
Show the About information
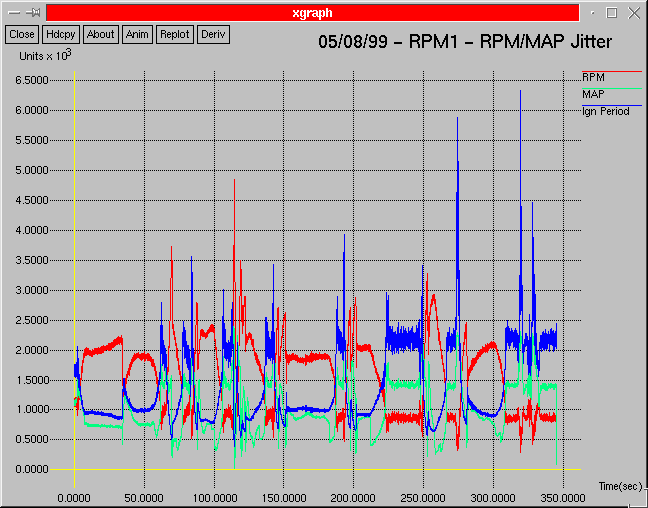pos(100,34)
